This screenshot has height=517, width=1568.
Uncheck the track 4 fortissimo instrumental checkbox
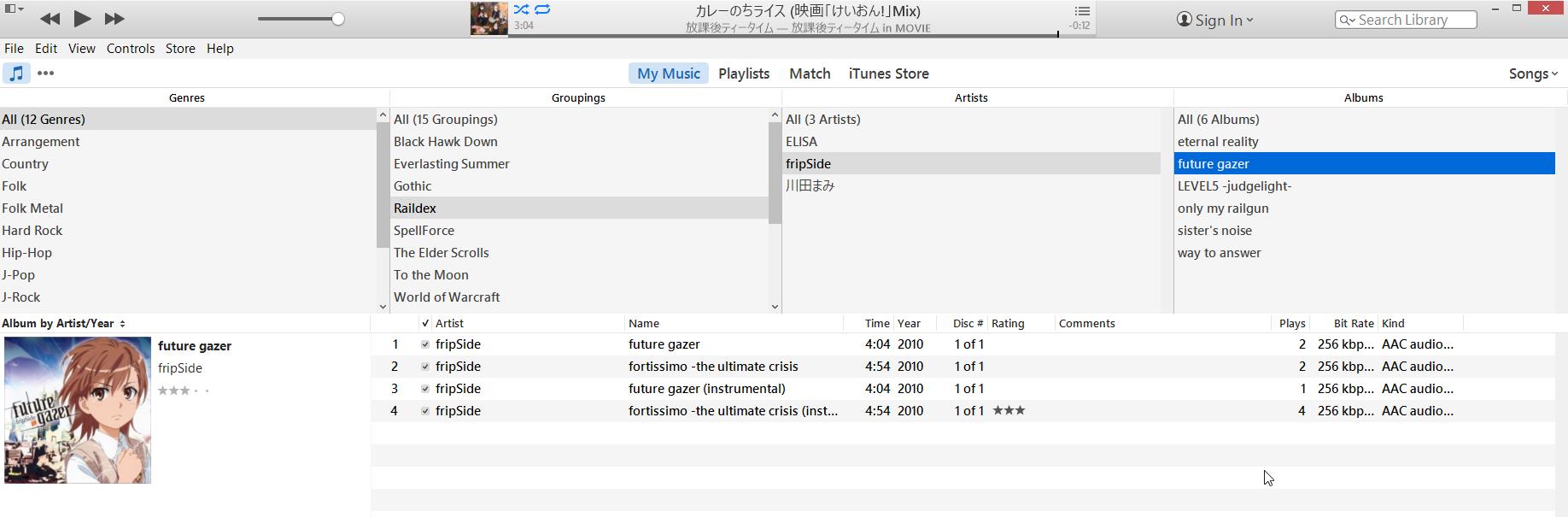tap(425, 411)
